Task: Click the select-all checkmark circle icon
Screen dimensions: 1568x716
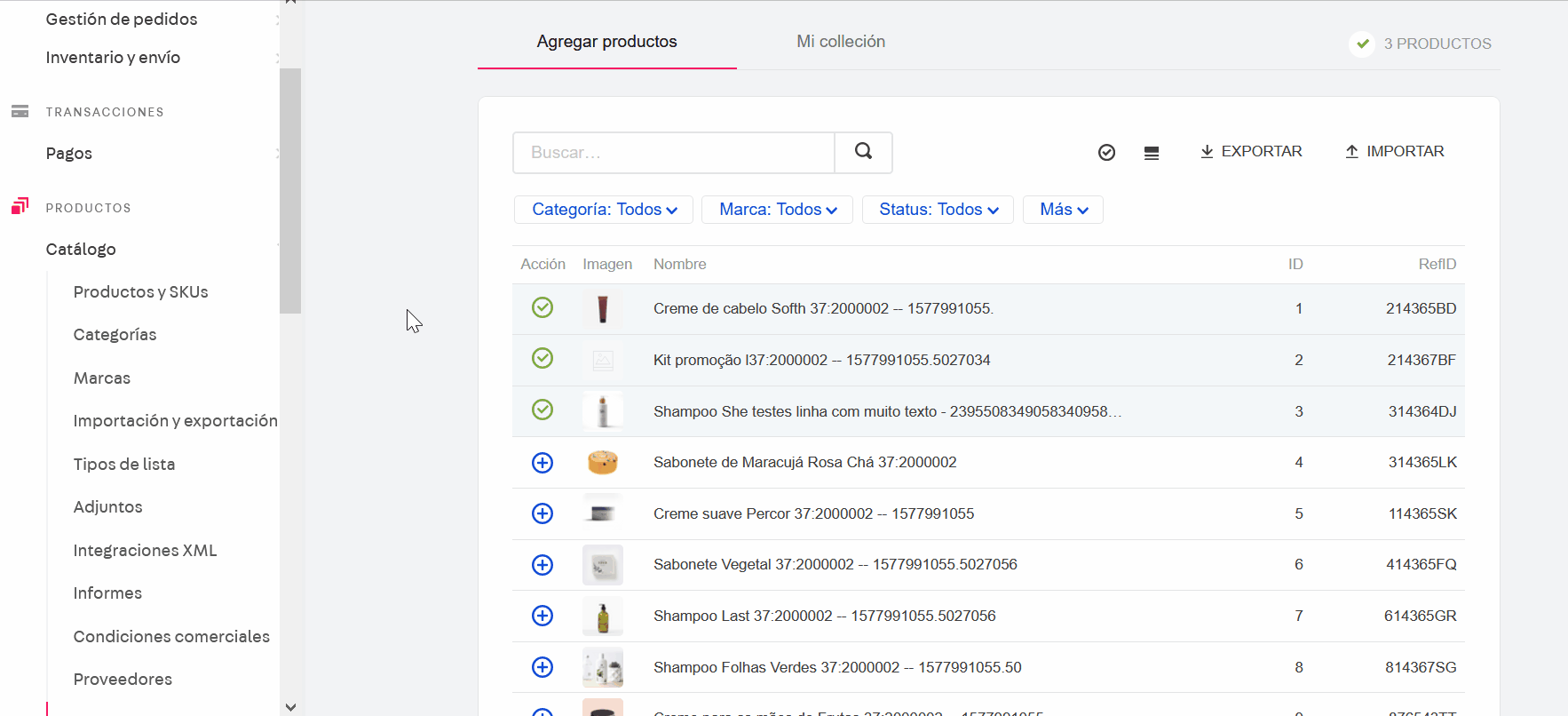Action: 1106,153
